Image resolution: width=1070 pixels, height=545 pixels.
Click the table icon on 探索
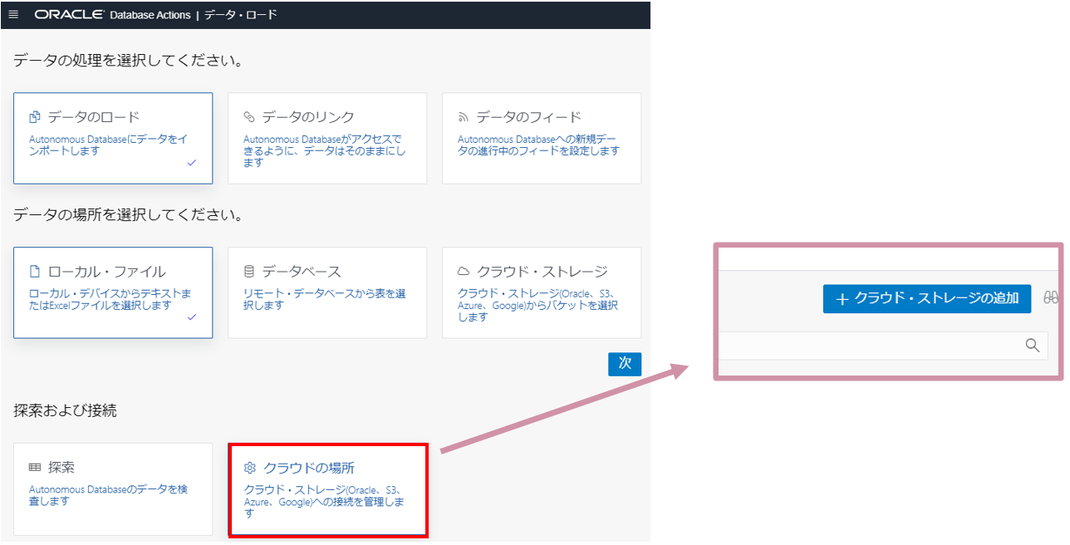tap(35, 467)
